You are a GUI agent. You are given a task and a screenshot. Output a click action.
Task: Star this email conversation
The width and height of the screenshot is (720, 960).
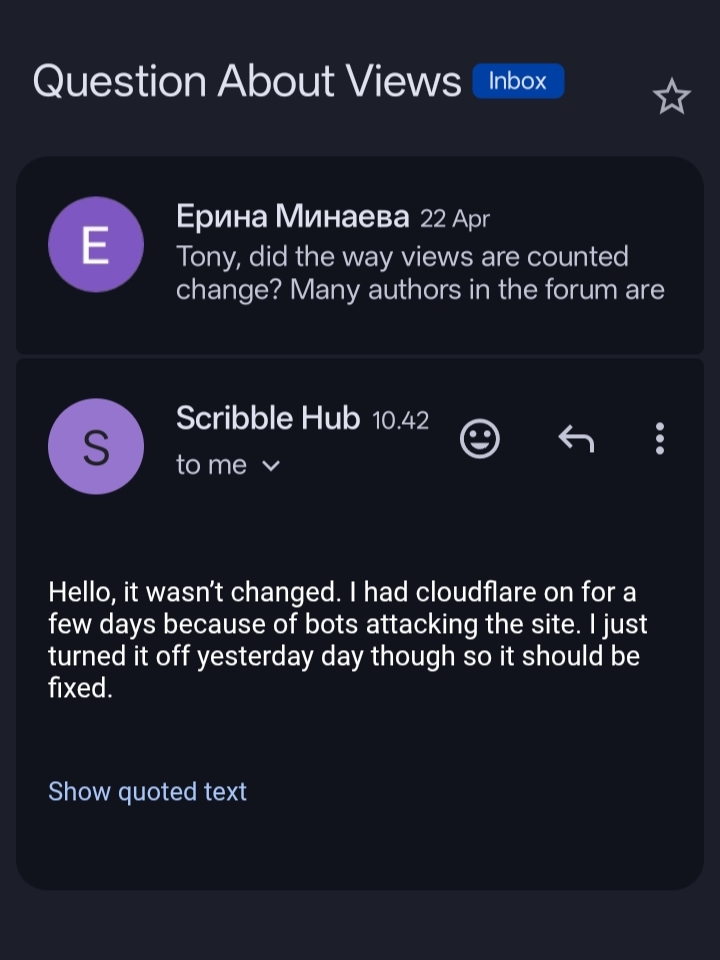pyautogui.click(x=671, y=97)
